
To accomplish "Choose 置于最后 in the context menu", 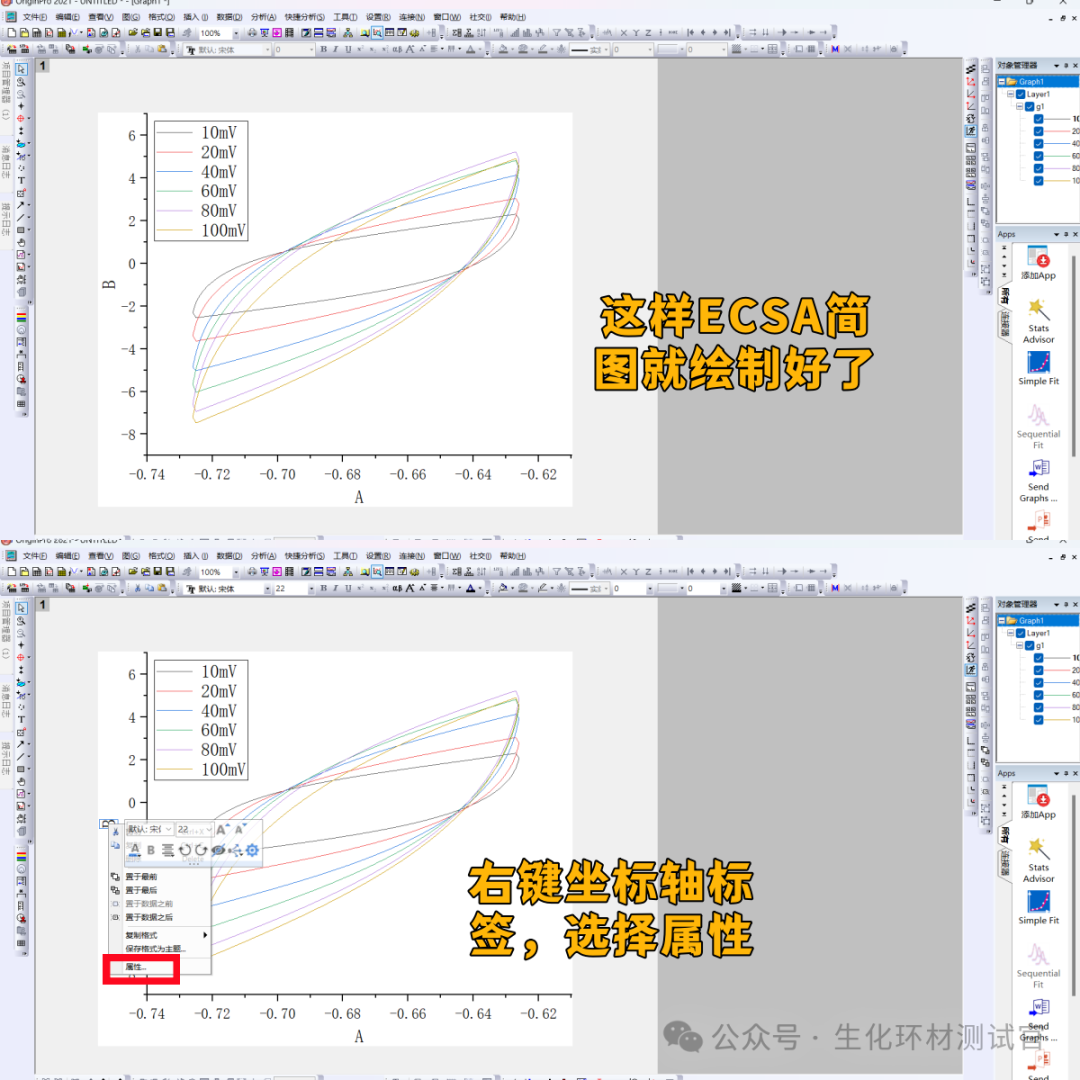I will pos(141,890).
